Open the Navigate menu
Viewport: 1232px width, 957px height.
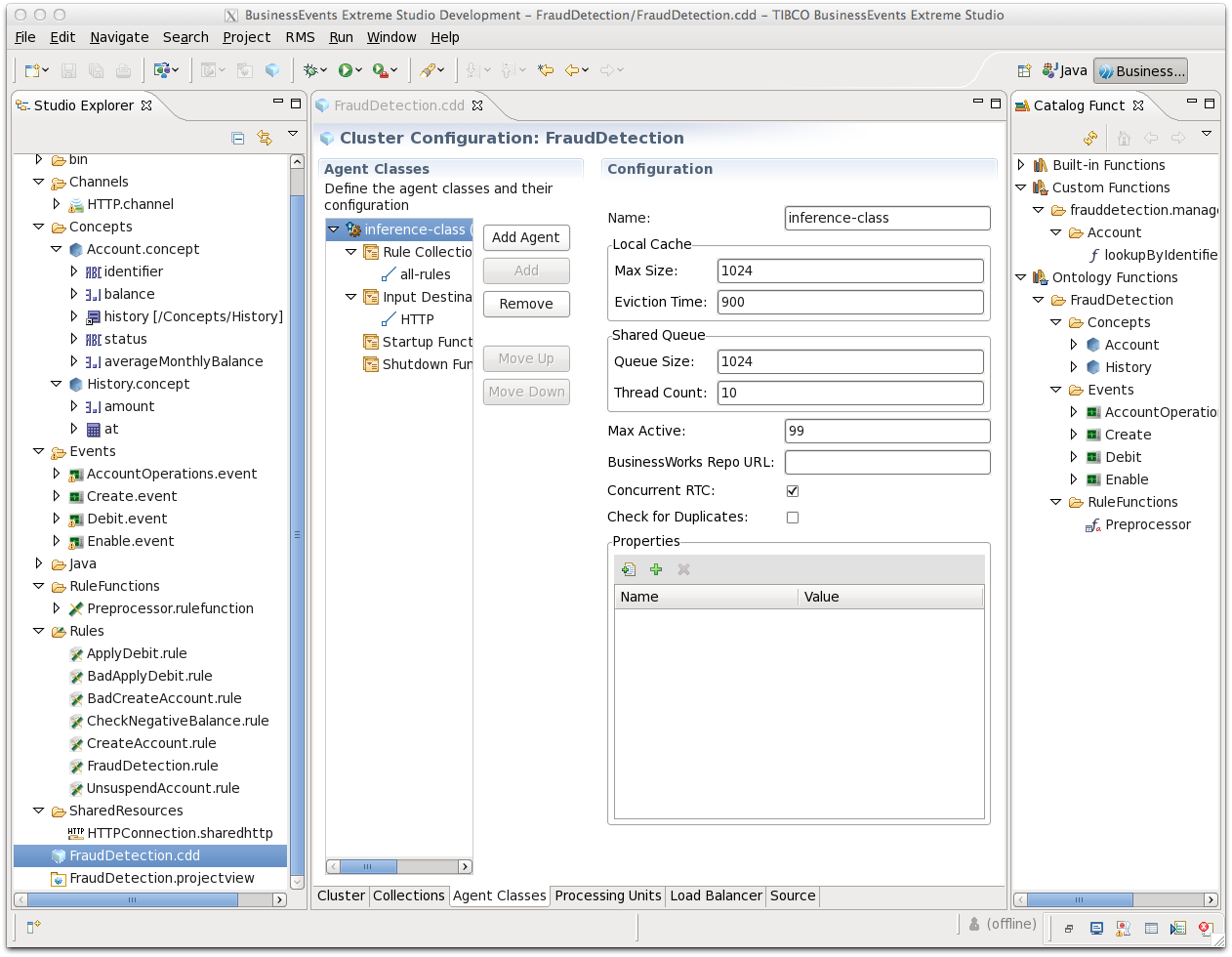[x=119, y=37]
